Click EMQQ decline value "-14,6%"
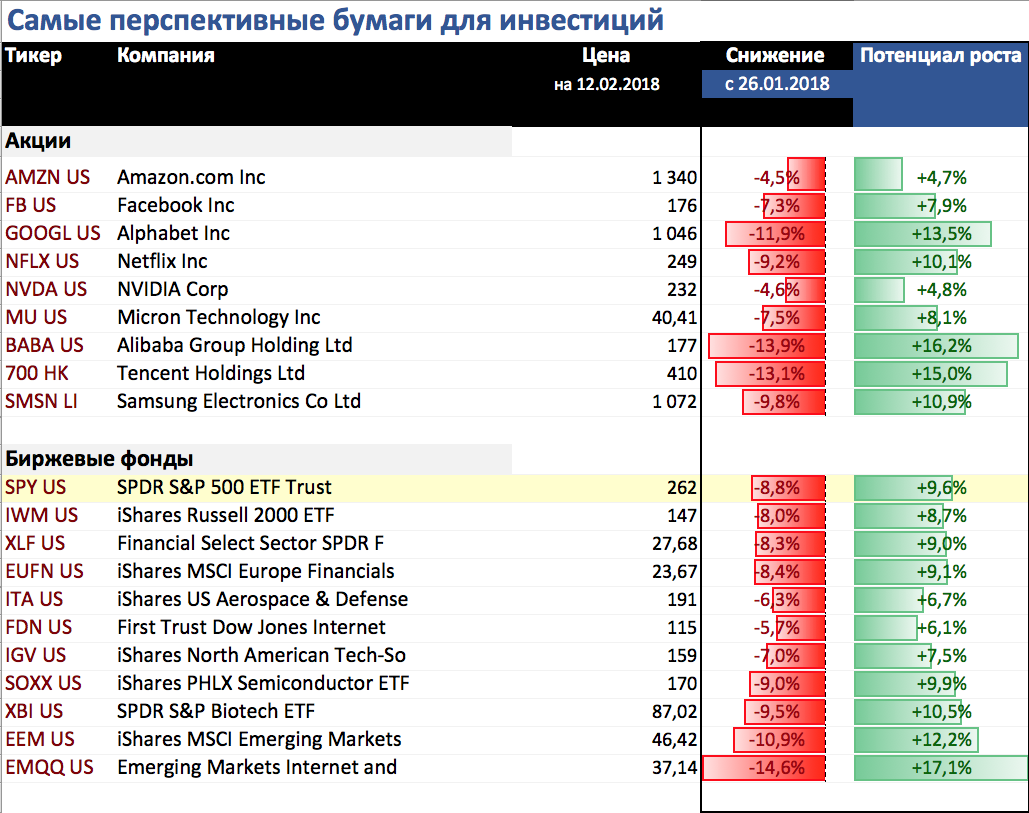Screen dimensions: 1029x813 (776, 768)
